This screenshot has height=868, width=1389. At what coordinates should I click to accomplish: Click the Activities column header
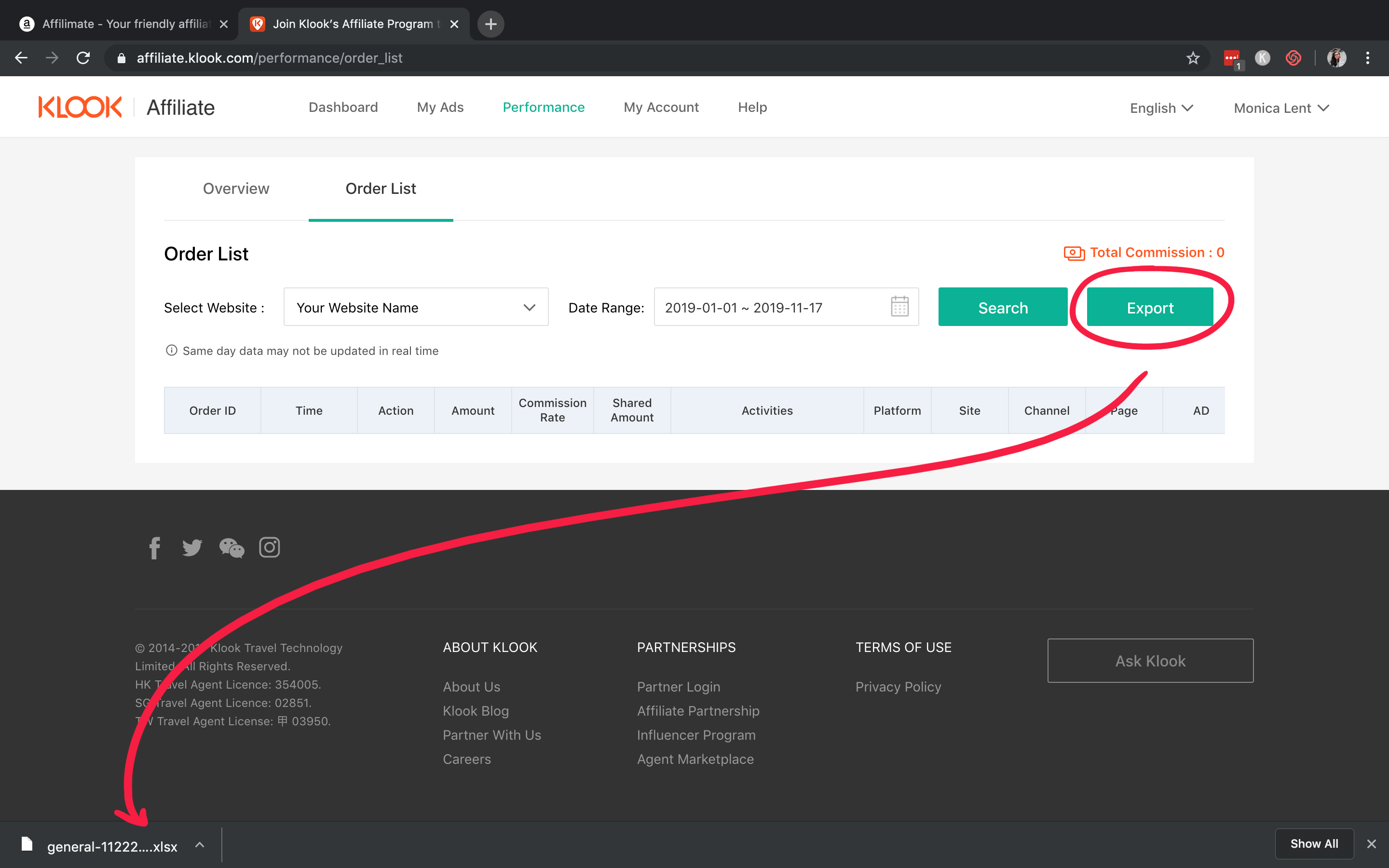(x=767, y=410)
